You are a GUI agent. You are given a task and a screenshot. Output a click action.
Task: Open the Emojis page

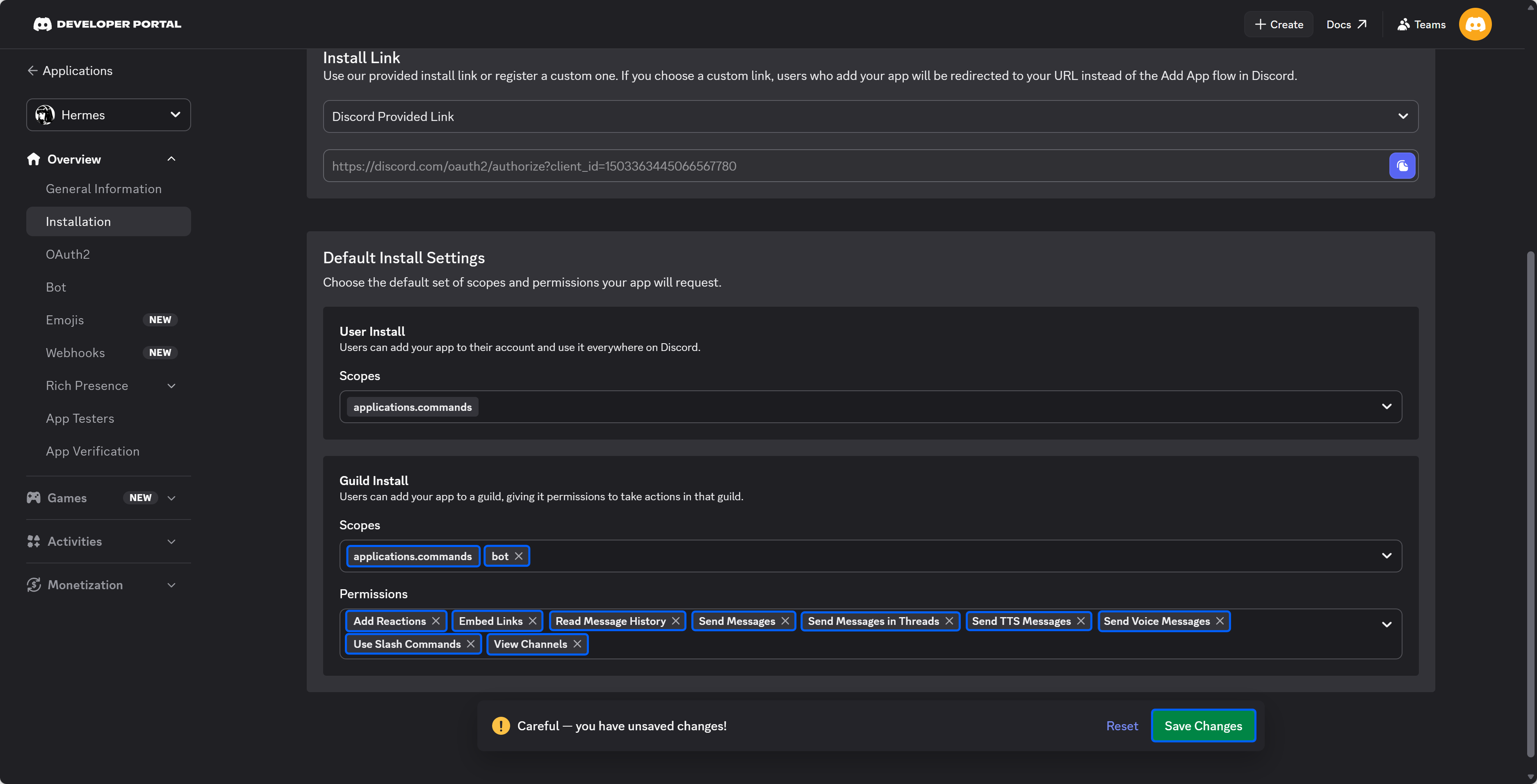click(65, 320)
